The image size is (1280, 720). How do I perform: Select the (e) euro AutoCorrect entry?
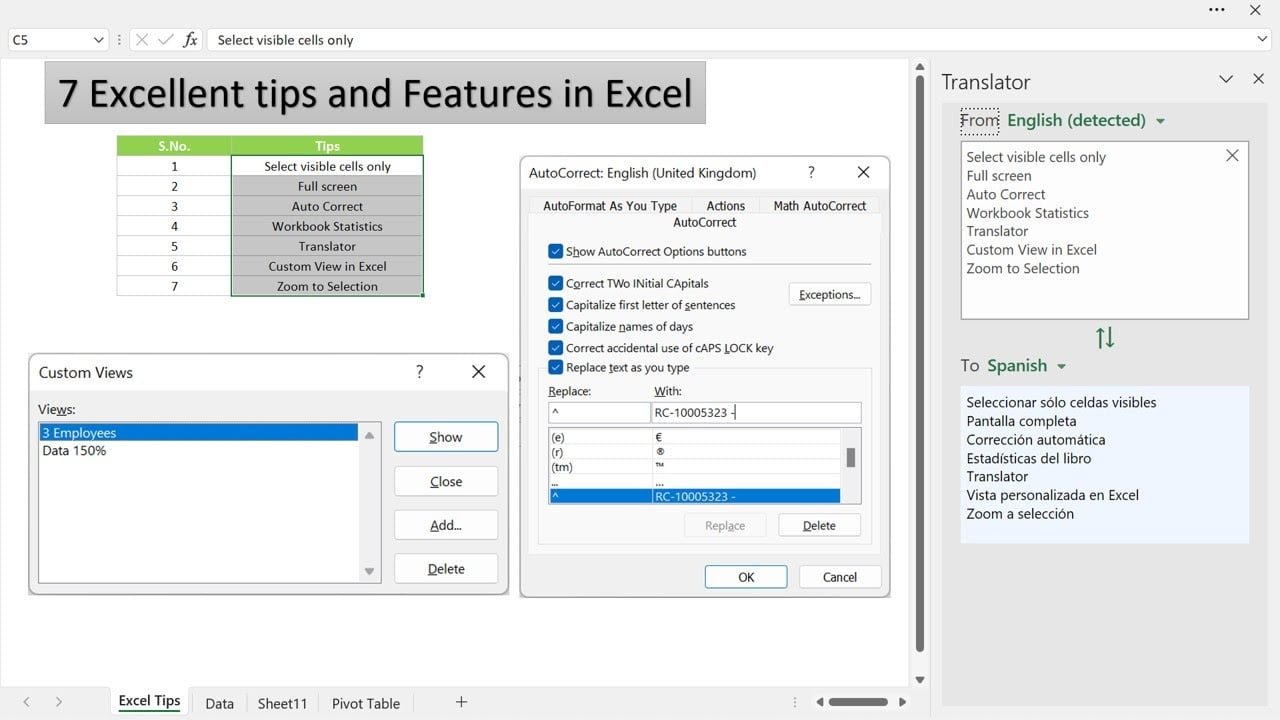(695, 437)
